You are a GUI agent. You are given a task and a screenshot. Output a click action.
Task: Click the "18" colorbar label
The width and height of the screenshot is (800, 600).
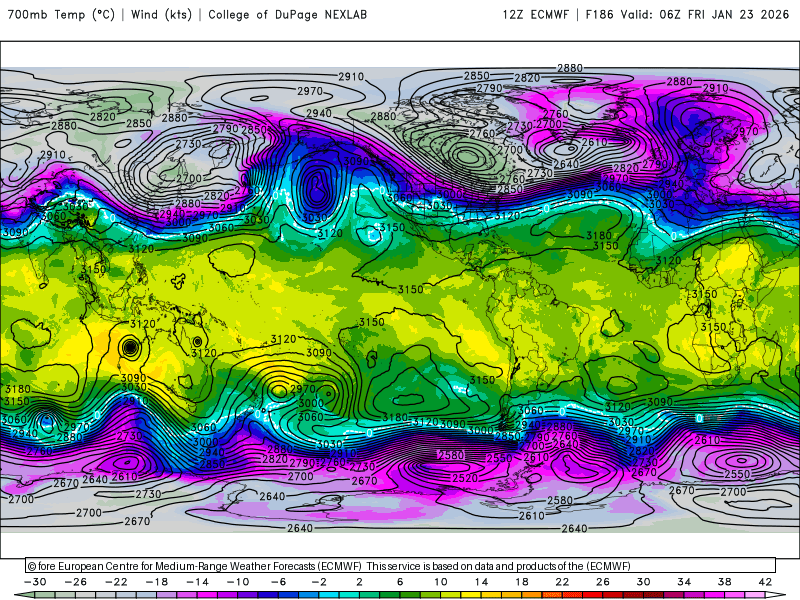(521, 582)
